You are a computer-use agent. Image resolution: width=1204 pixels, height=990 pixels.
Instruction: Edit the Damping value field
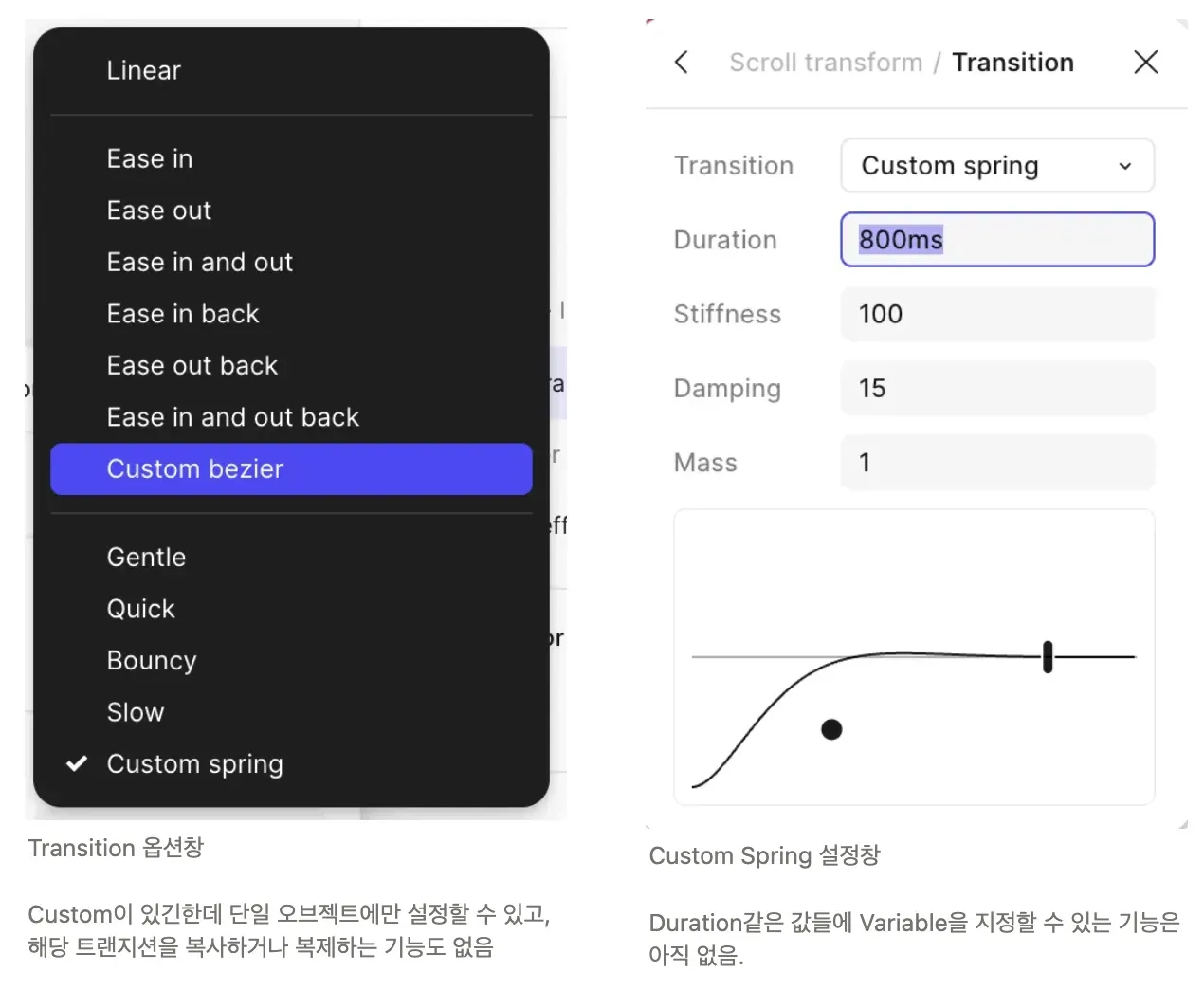(x=996, y=388)
